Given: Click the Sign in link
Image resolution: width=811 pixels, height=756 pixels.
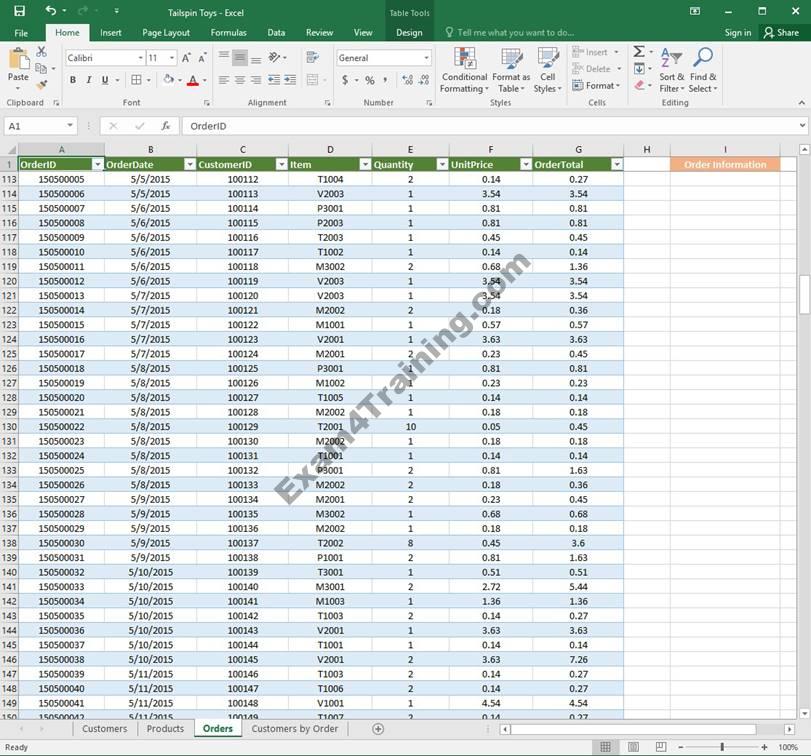Looking at the screenshot, I should pyautogui.click(x=738, y=32).
